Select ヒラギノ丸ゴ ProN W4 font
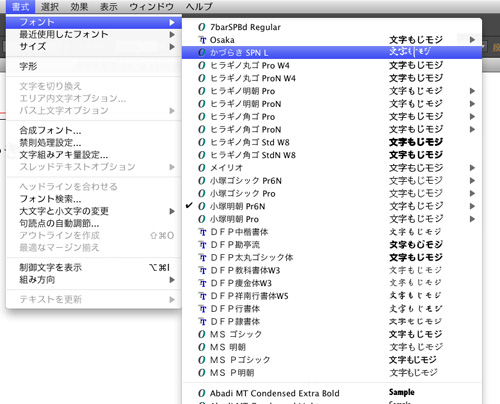The image size is (500, 404). [332, 78]
